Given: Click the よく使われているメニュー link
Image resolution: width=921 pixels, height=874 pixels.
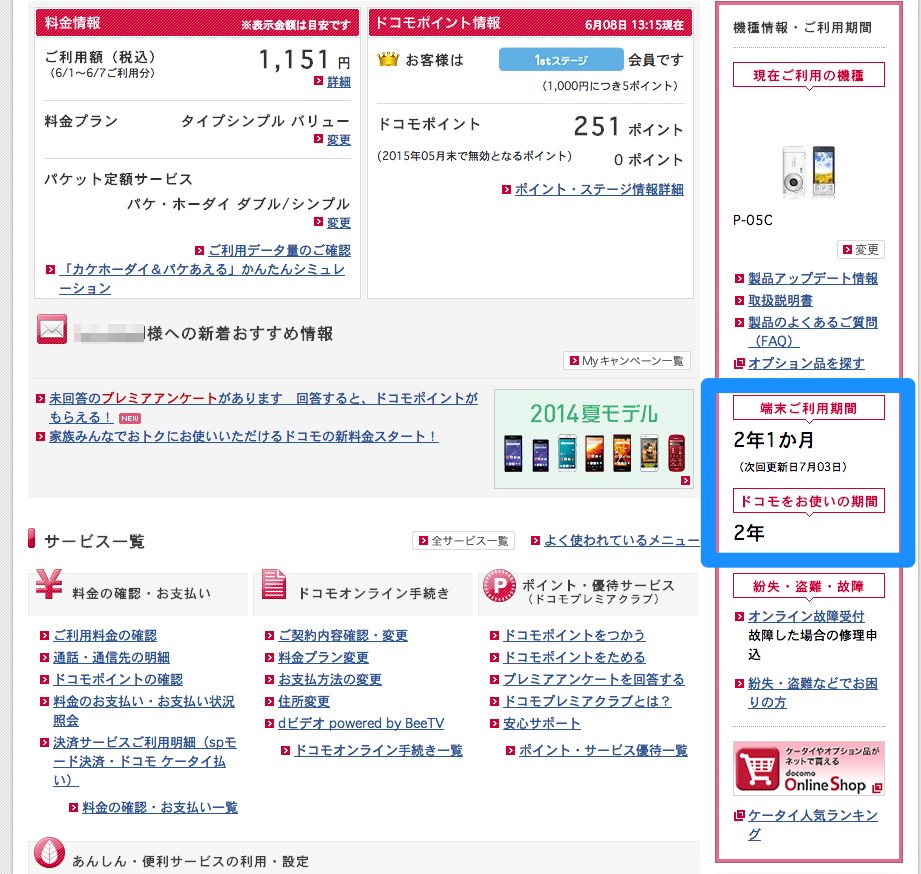Looking at the screenshot, I should point(621,540).
